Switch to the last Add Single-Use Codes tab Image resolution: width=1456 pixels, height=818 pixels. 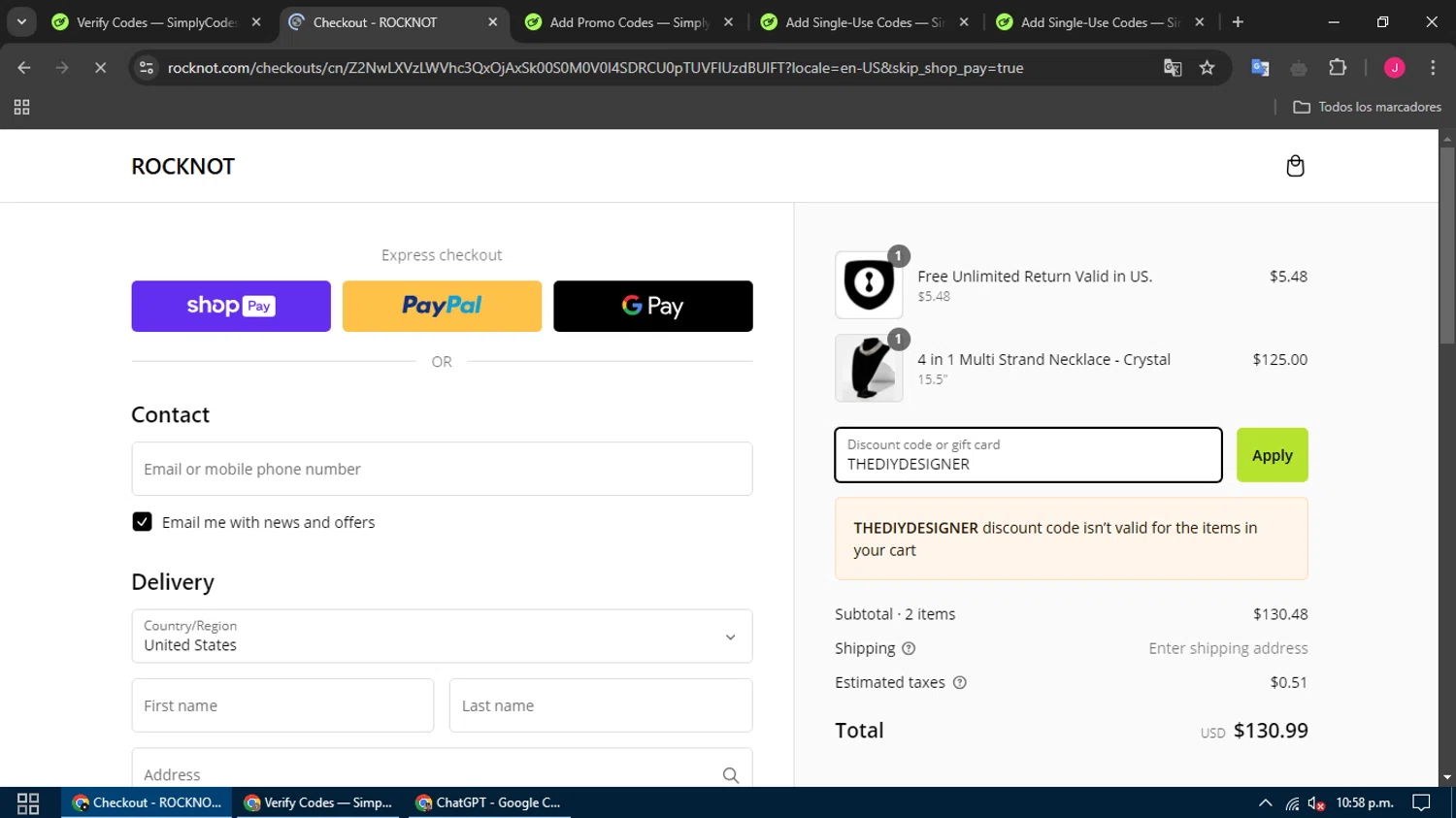[1100, 22]
